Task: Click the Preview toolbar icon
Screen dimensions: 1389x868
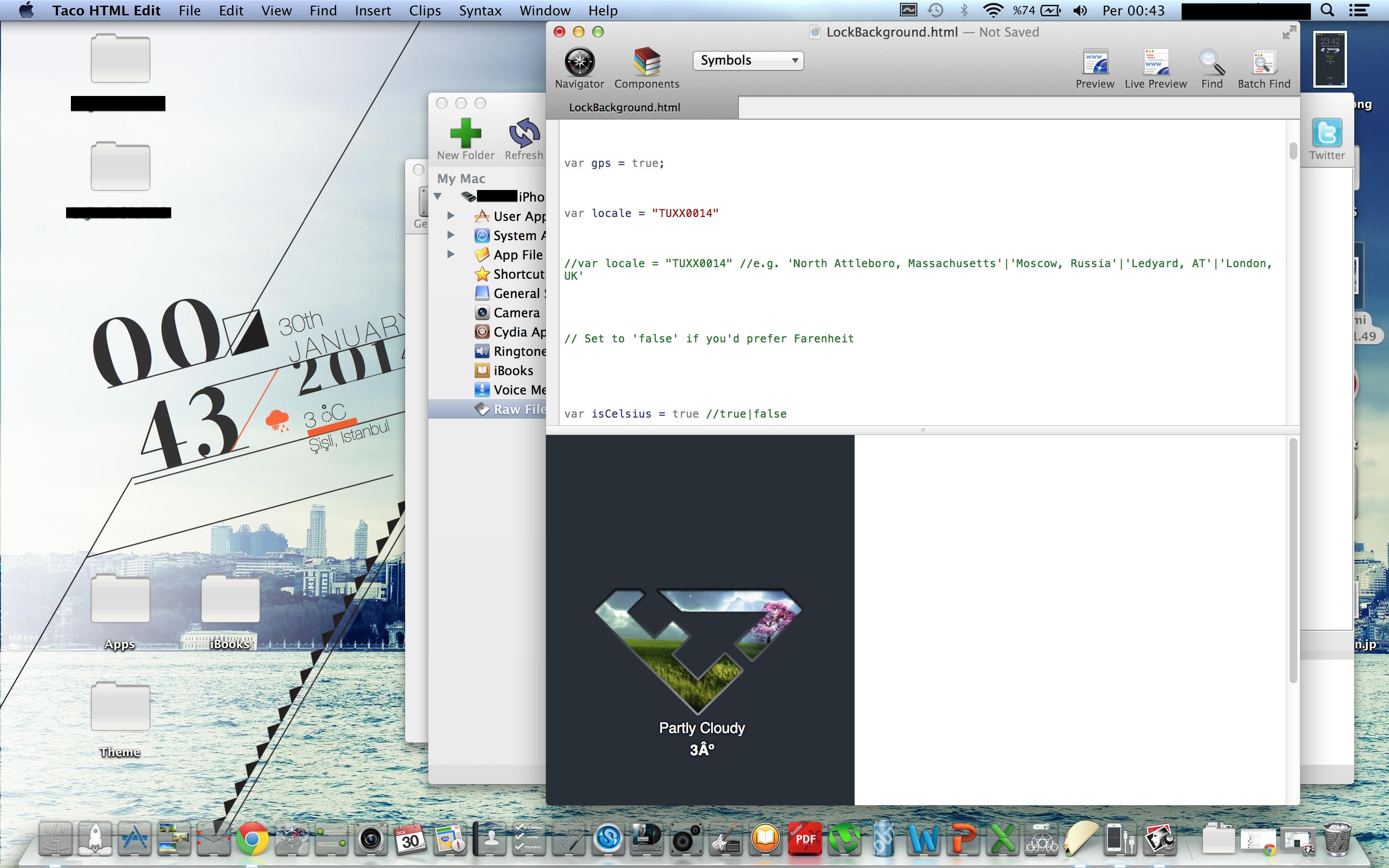Action: 1094,68
